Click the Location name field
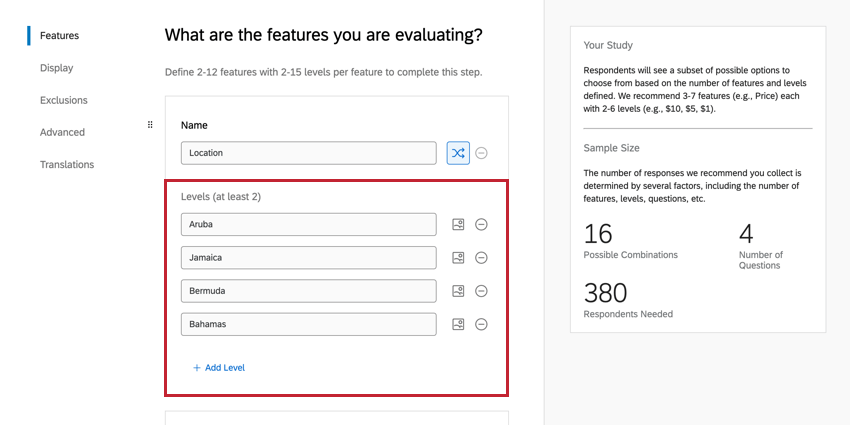 tap(308, 153)
